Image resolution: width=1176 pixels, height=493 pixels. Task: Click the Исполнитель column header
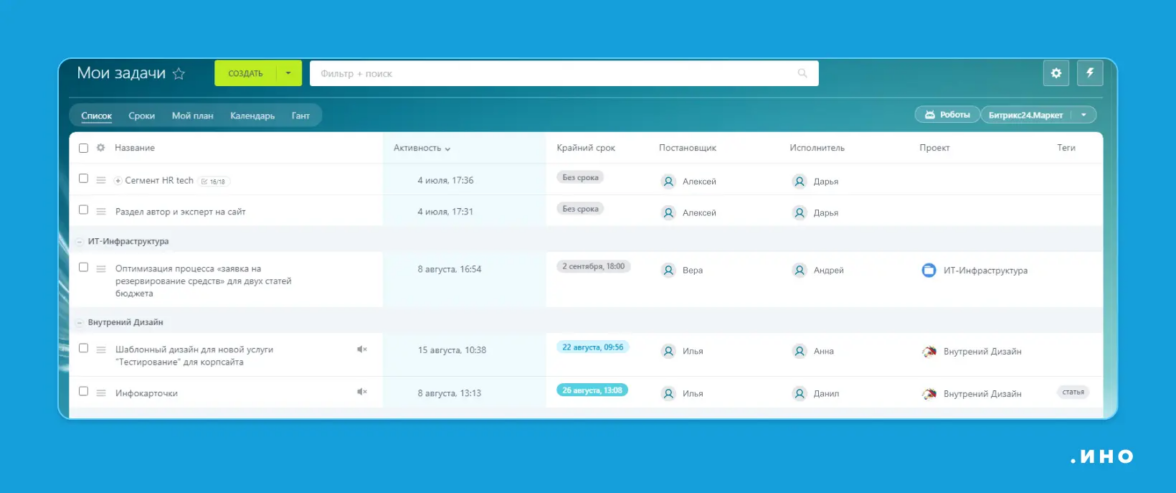(x=818, y=148)
